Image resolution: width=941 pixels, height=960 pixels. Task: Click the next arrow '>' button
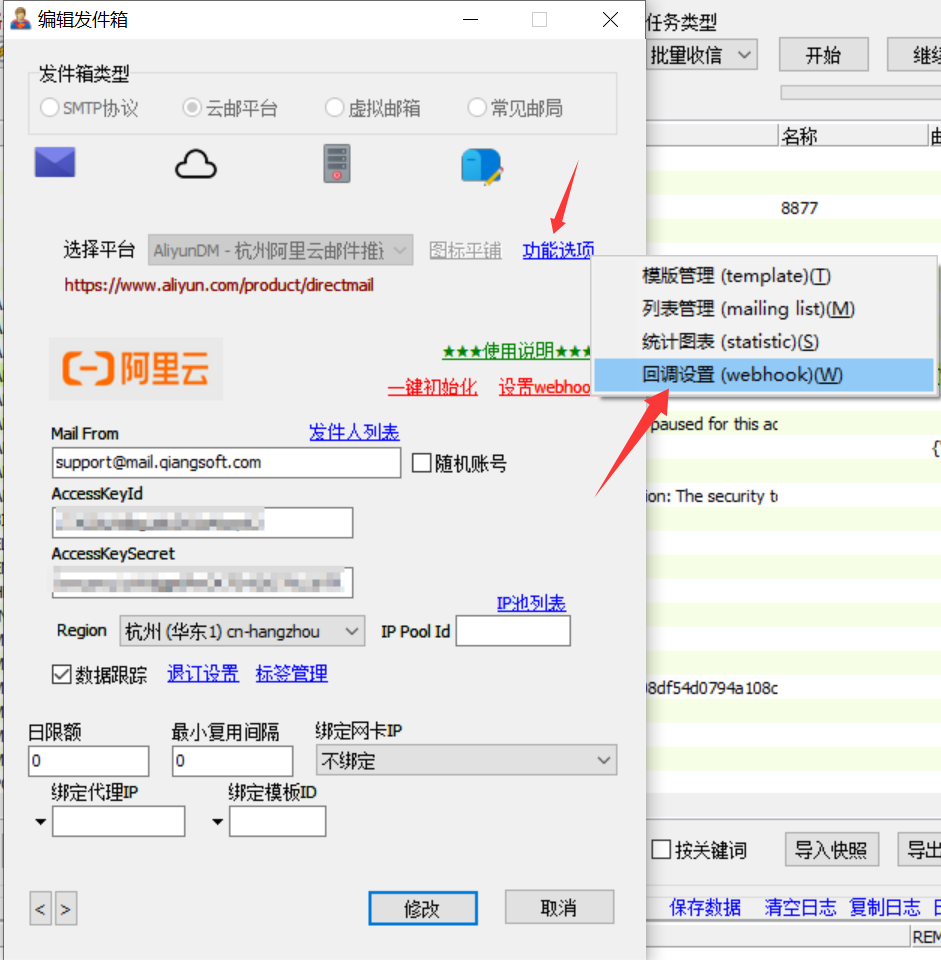coord(66,909)
